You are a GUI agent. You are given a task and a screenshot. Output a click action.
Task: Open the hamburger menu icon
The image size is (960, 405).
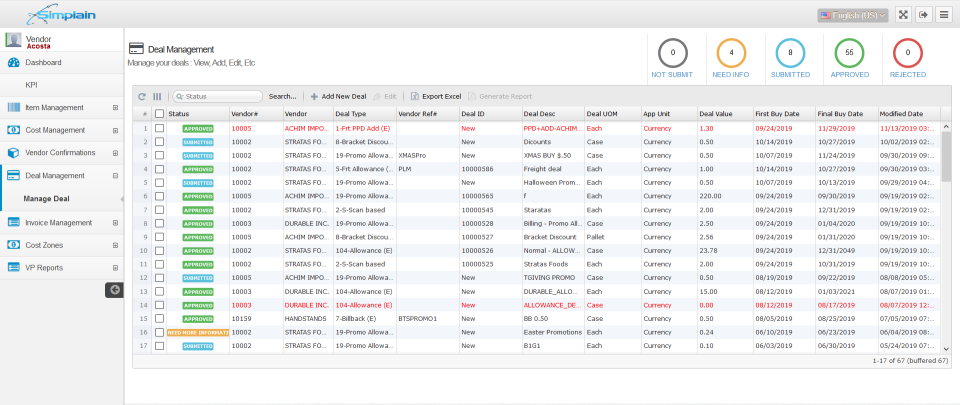coord(943,15)
